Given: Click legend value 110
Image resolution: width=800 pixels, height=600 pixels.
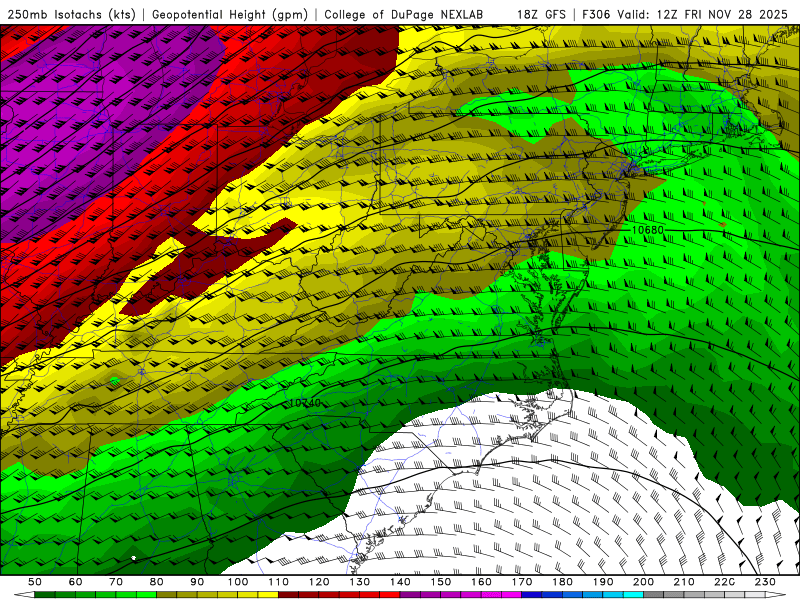Looking at the screenshot, I should [x=279, y=582].
